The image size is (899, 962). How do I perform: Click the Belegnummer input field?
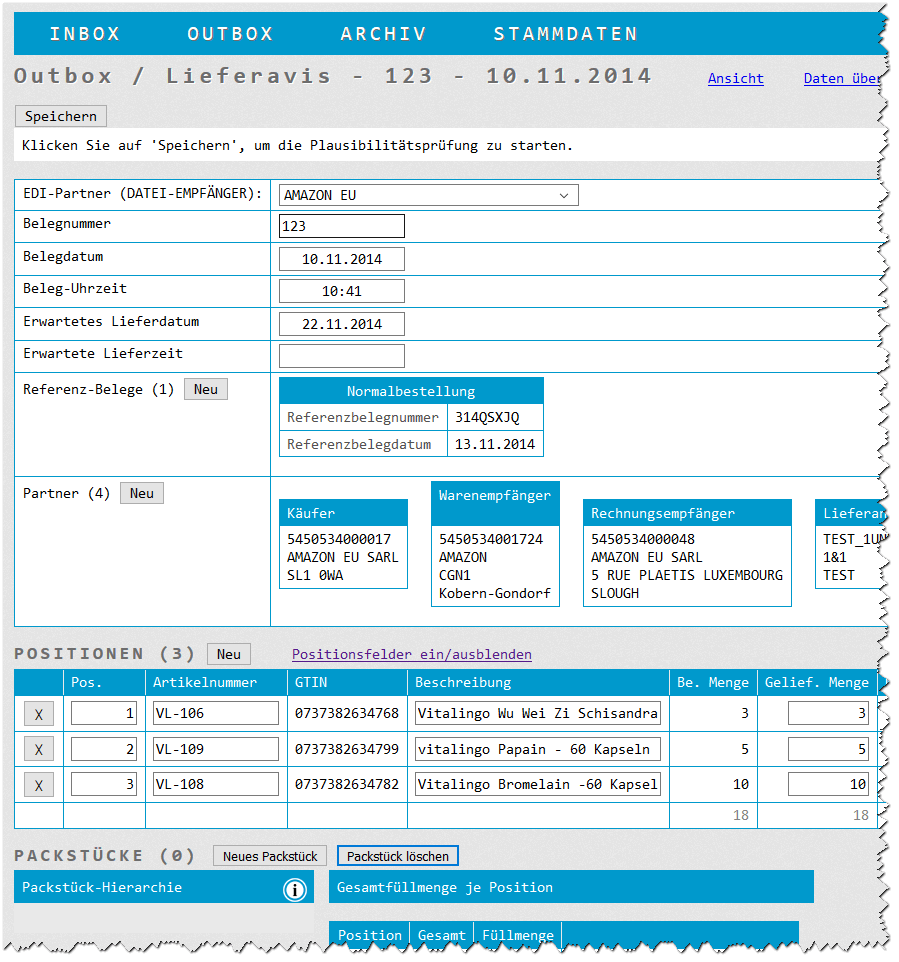click(342, 226)
